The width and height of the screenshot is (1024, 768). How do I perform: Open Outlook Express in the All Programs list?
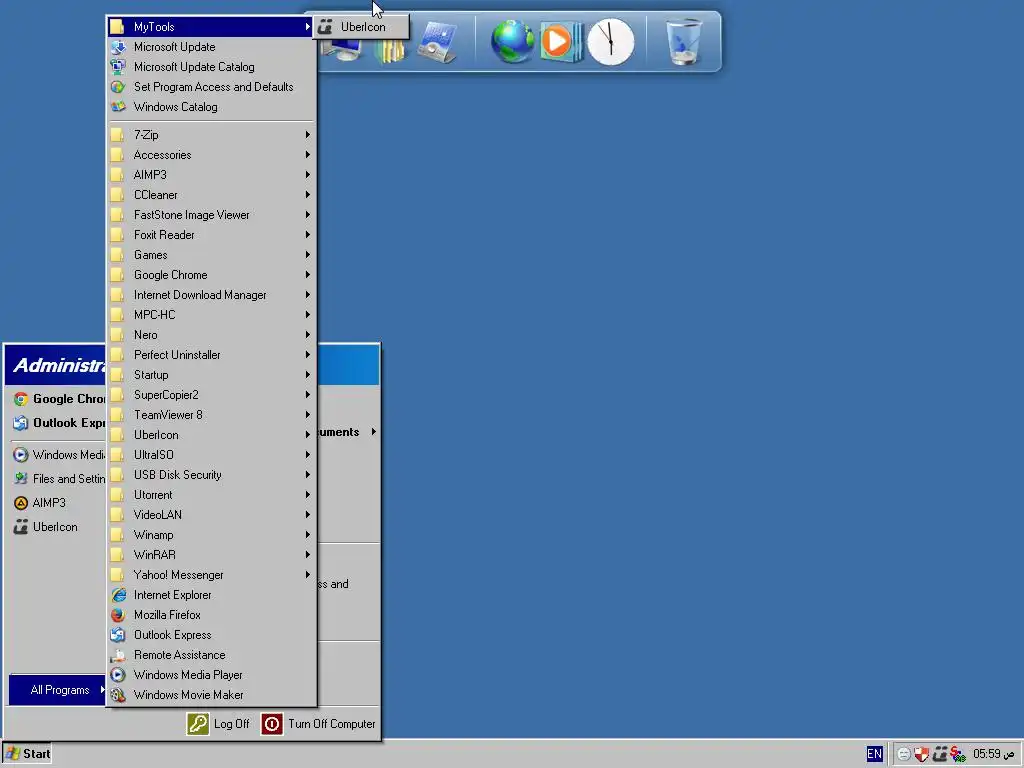(212, 635)
